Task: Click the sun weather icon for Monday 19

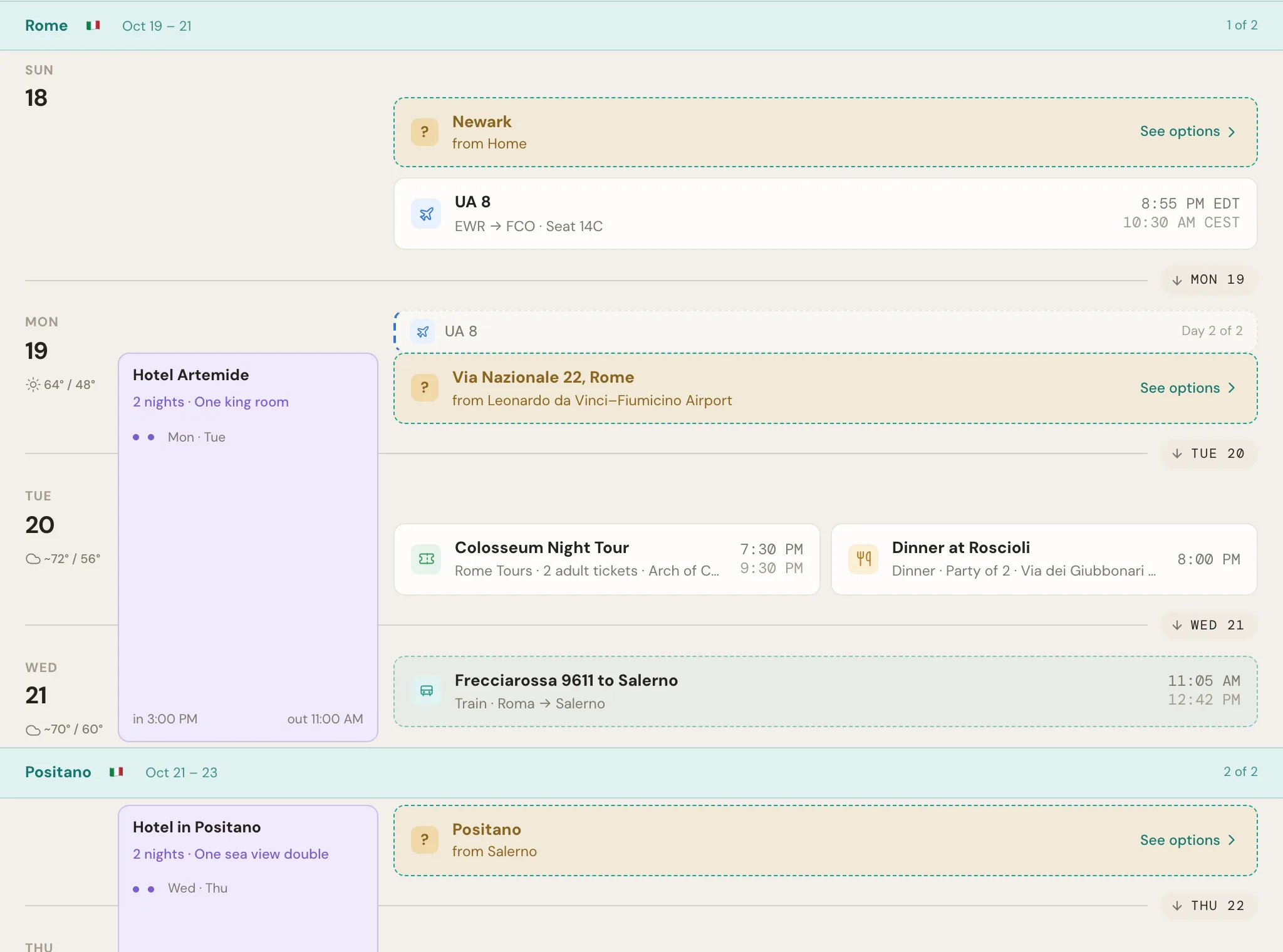Action: tap(33, 385)
